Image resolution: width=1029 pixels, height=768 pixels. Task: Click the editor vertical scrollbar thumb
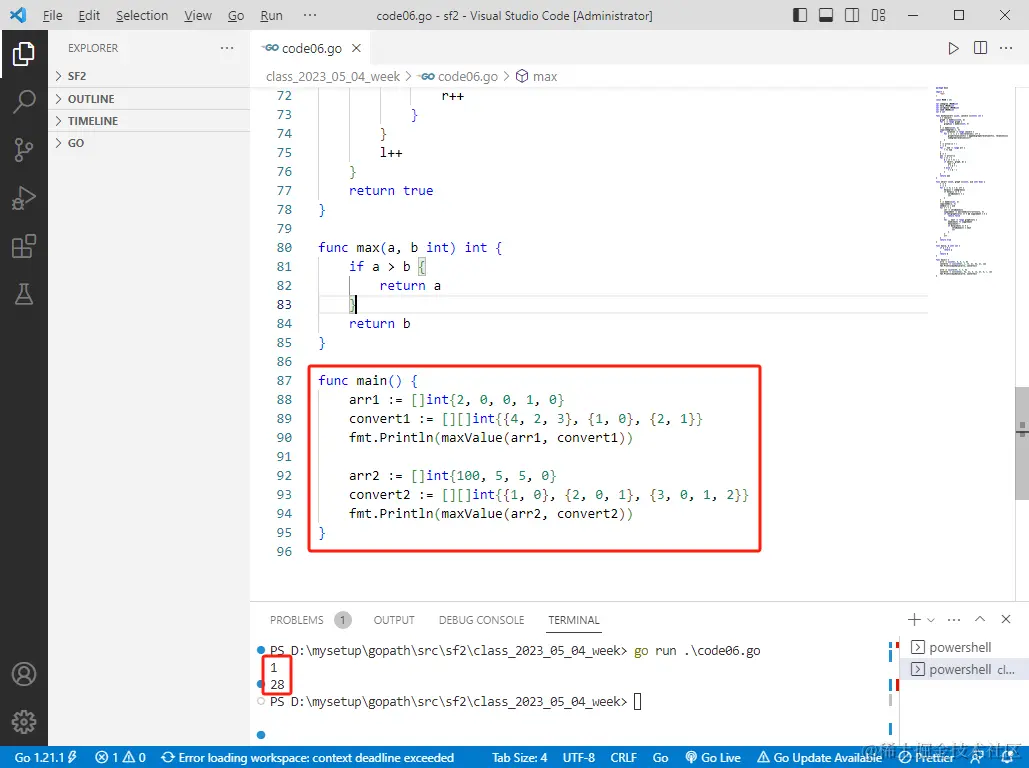click(x=1022, y=443)
